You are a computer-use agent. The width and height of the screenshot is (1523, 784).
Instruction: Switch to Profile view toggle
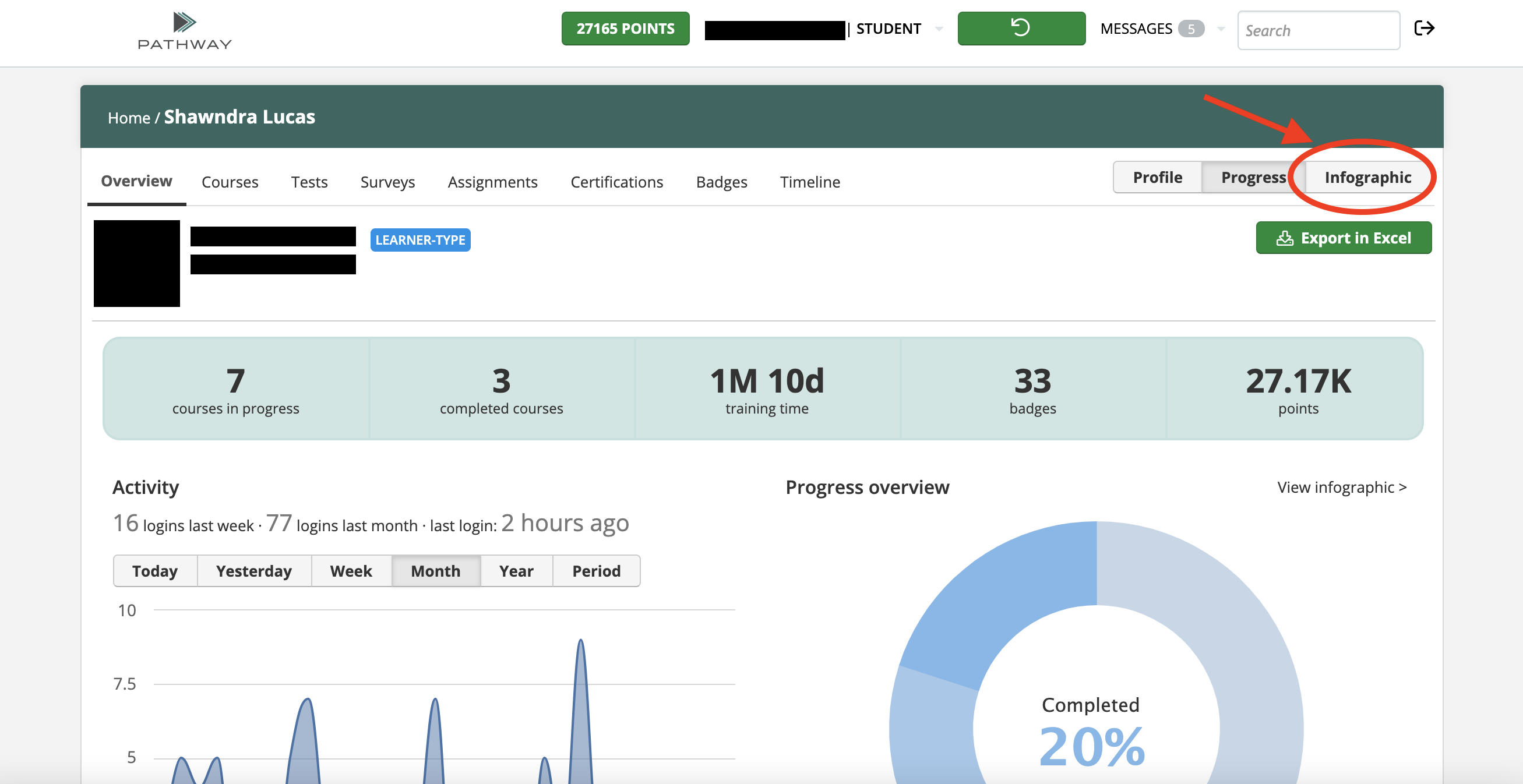1157,178
